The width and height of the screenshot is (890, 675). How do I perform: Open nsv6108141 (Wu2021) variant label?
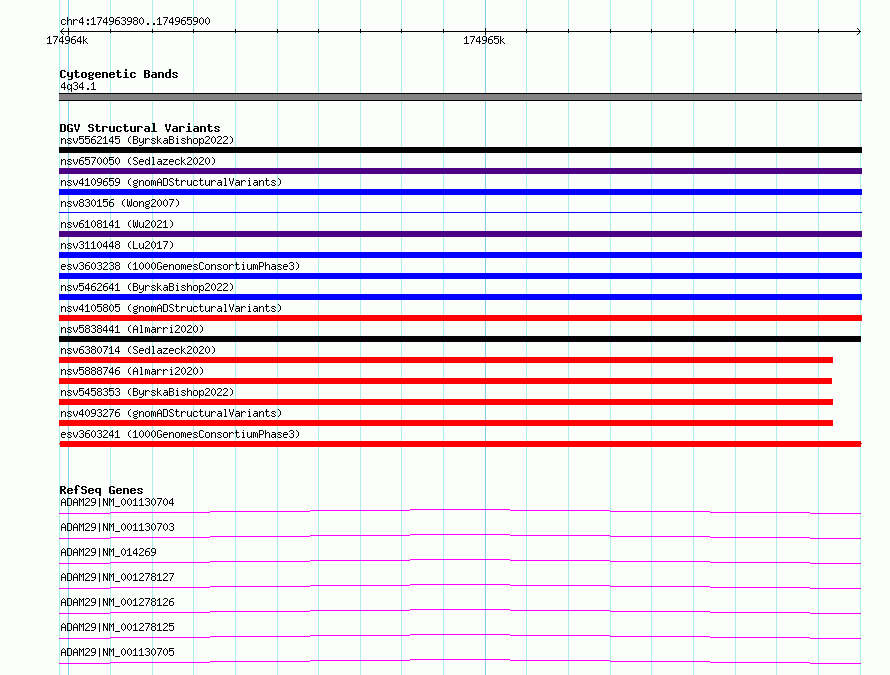117,224
